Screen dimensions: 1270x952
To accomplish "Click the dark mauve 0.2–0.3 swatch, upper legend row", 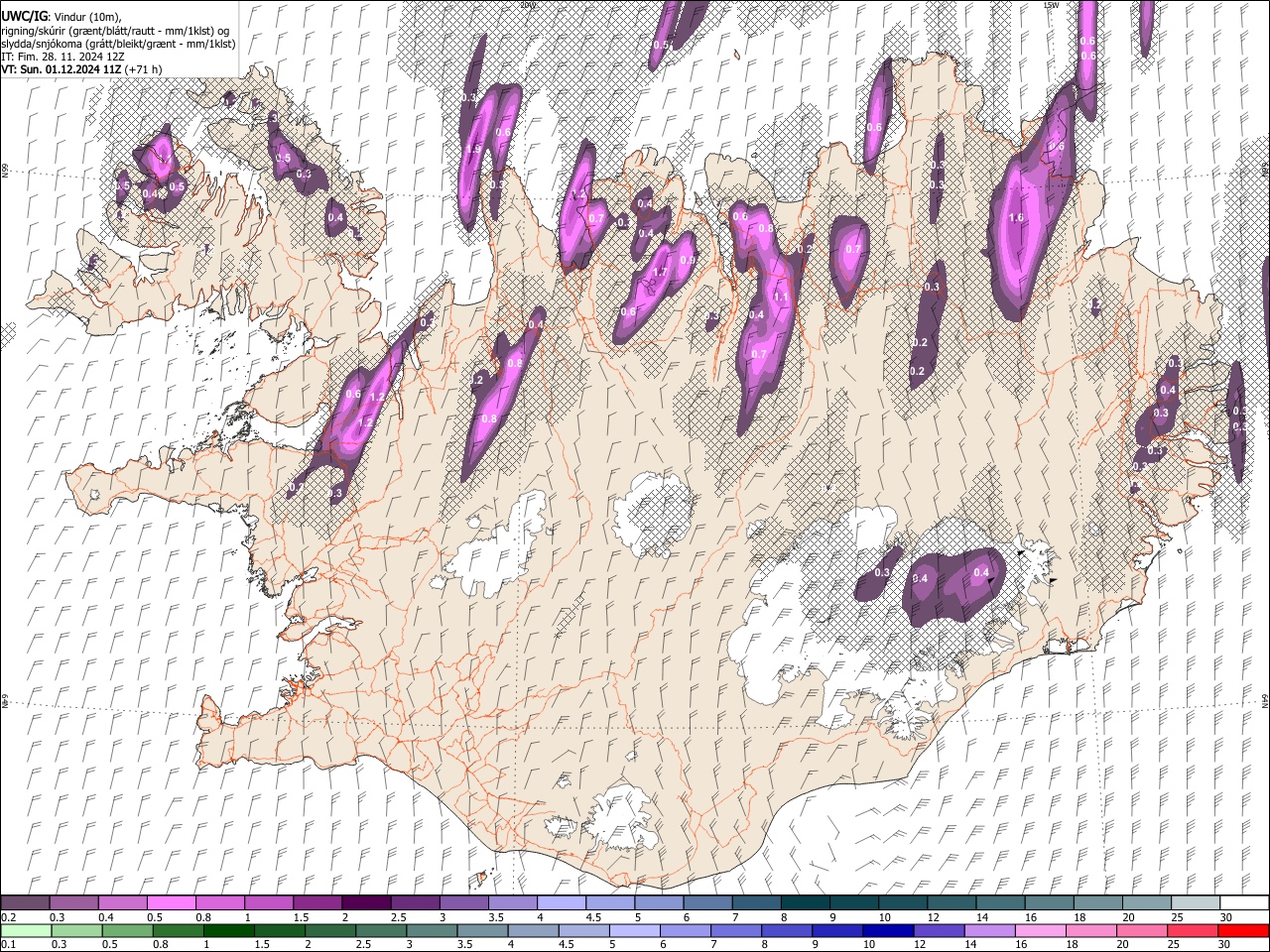I will click(25, 903).
